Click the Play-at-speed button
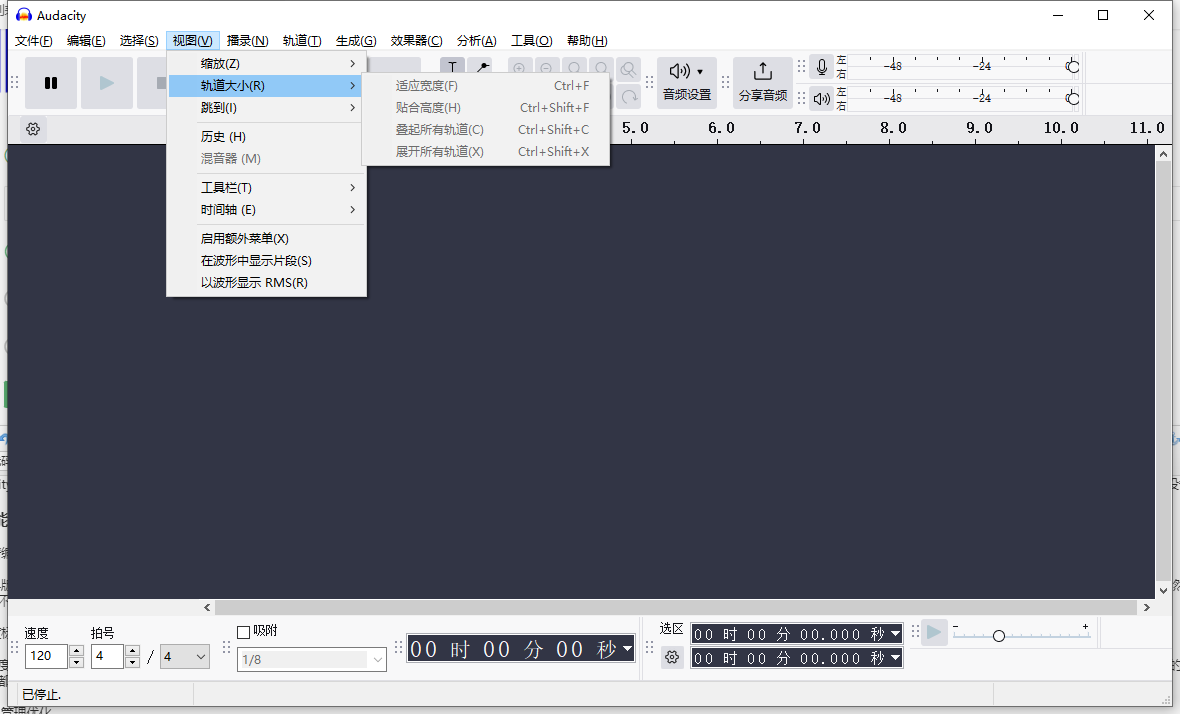The image size is (1180, 714). 933,633
